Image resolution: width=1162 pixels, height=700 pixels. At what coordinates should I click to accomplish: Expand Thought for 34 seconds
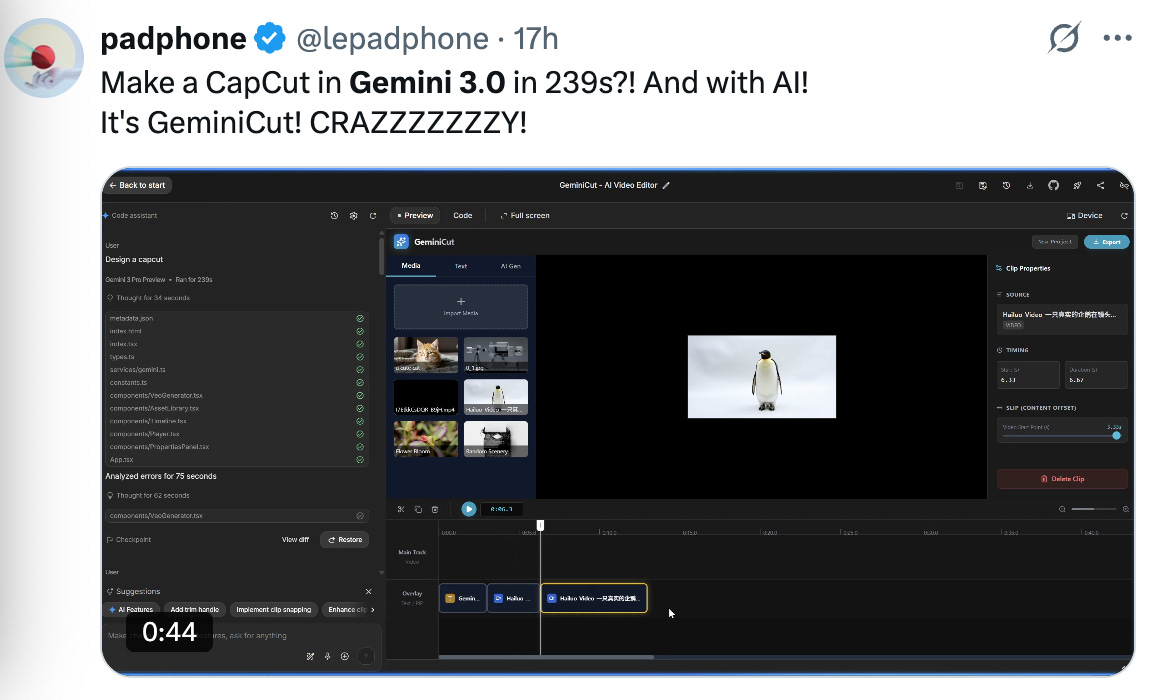pyautogui.click(x=153, y=298)
